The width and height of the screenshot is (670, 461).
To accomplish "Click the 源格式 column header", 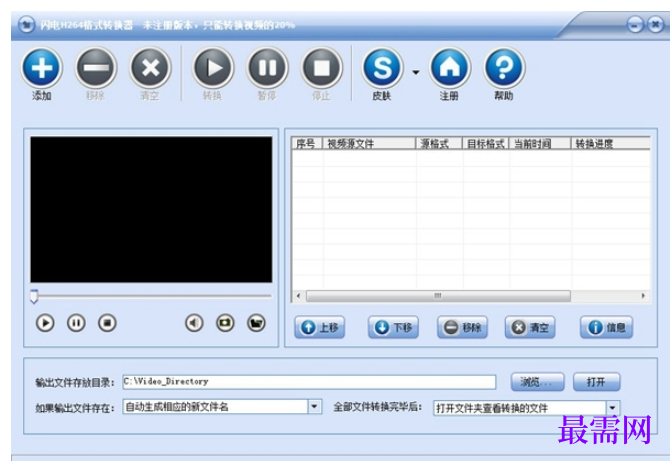I will (x=439, y=144).
